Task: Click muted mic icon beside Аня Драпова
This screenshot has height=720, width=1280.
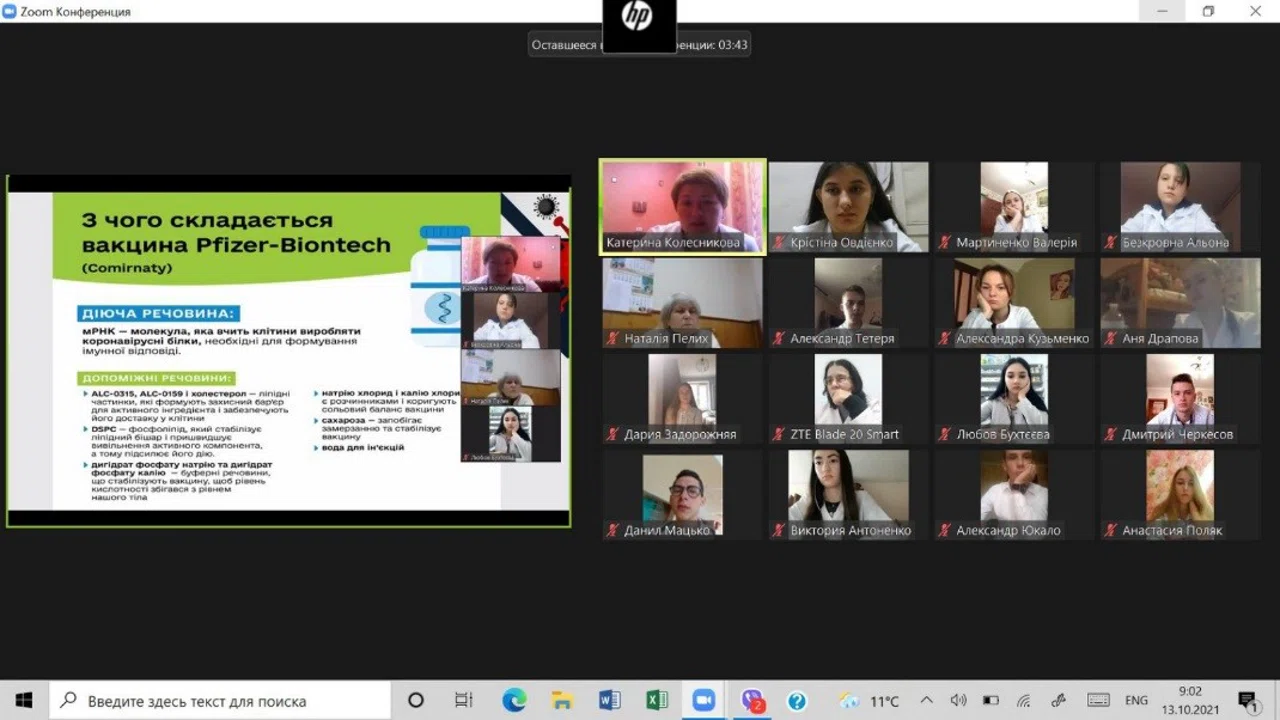Action: [1111, 339]
